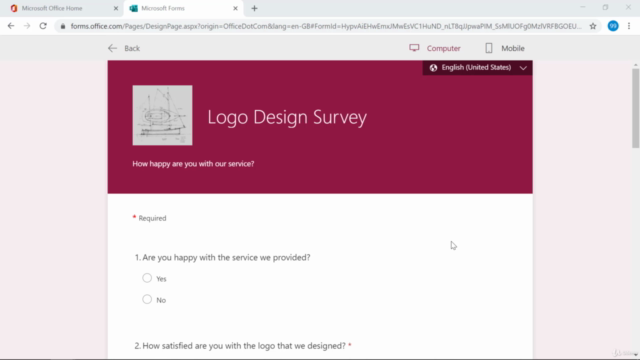Switch to the Microsoft Office Home tab
Viewport: 640px width, 360px height.
[x=62, y=8]
